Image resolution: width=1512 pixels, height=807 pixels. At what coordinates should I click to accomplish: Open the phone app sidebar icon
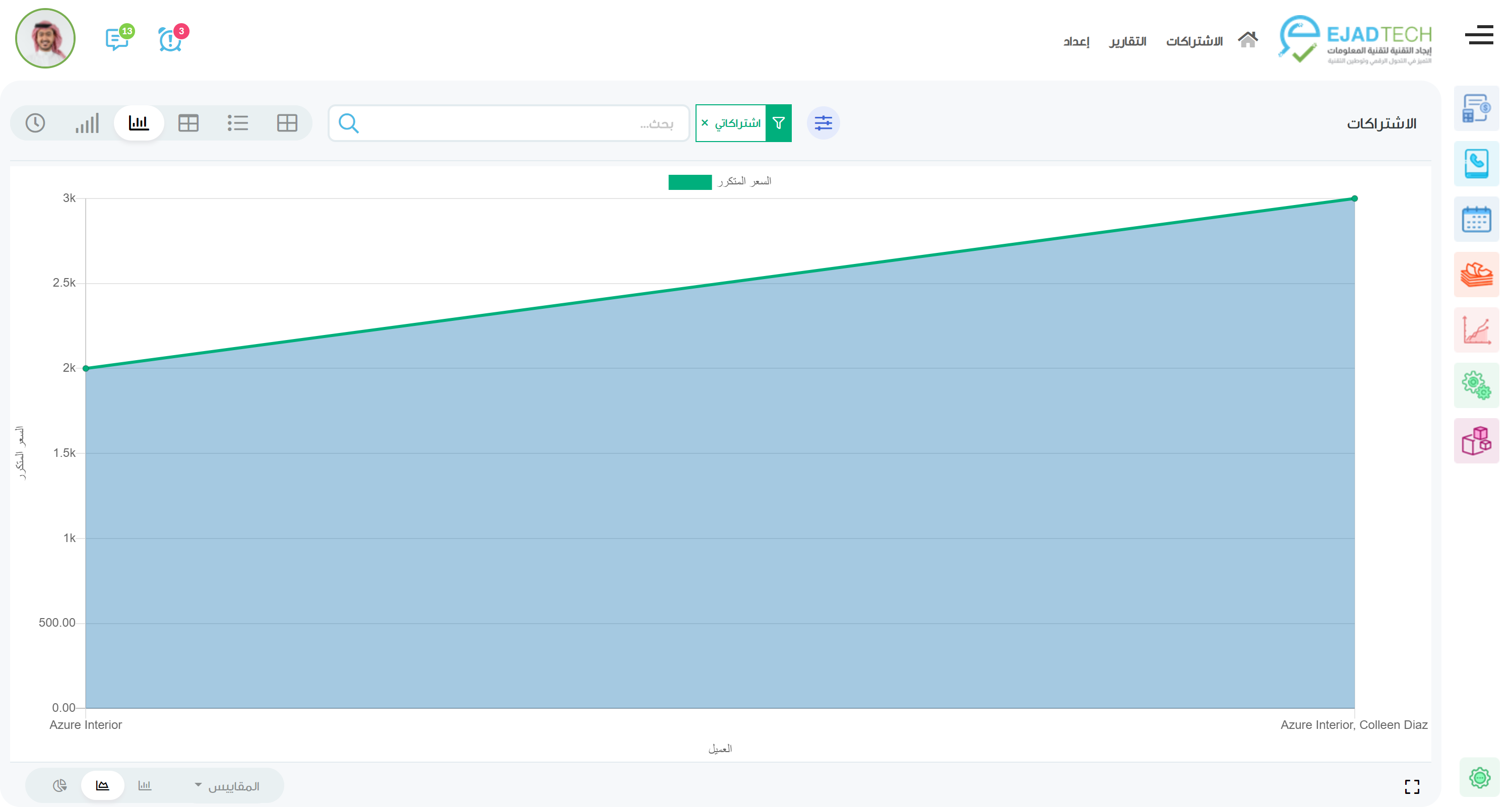[1476, 164]
